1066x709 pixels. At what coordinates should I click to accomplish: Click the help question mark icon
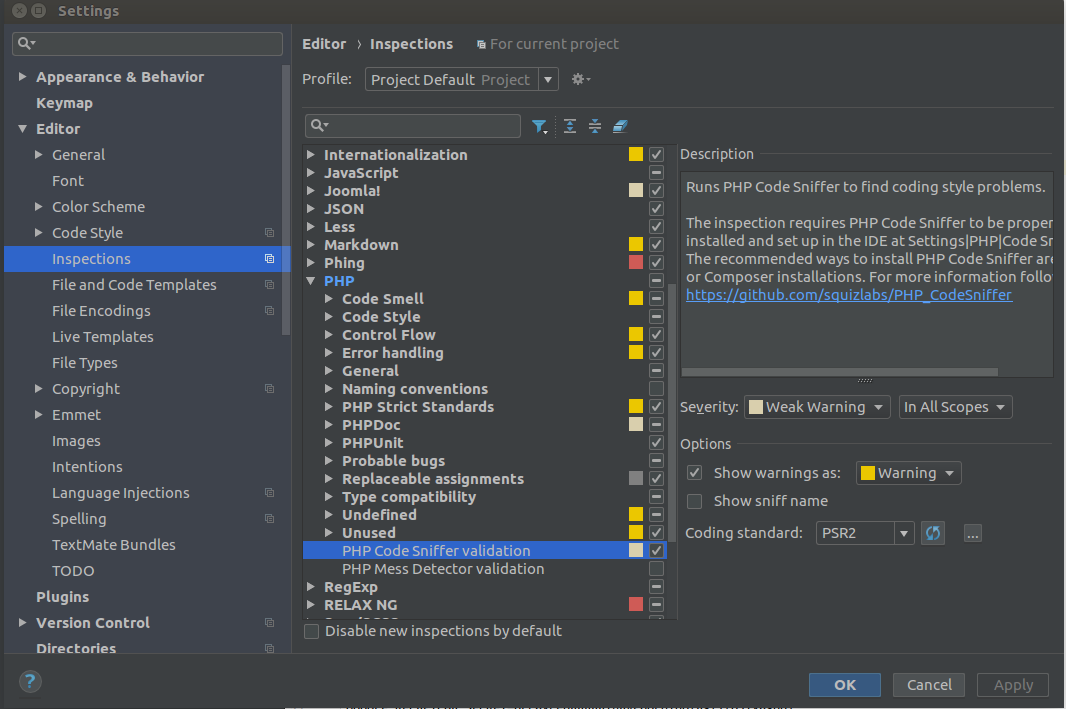(x=30, y=682)
